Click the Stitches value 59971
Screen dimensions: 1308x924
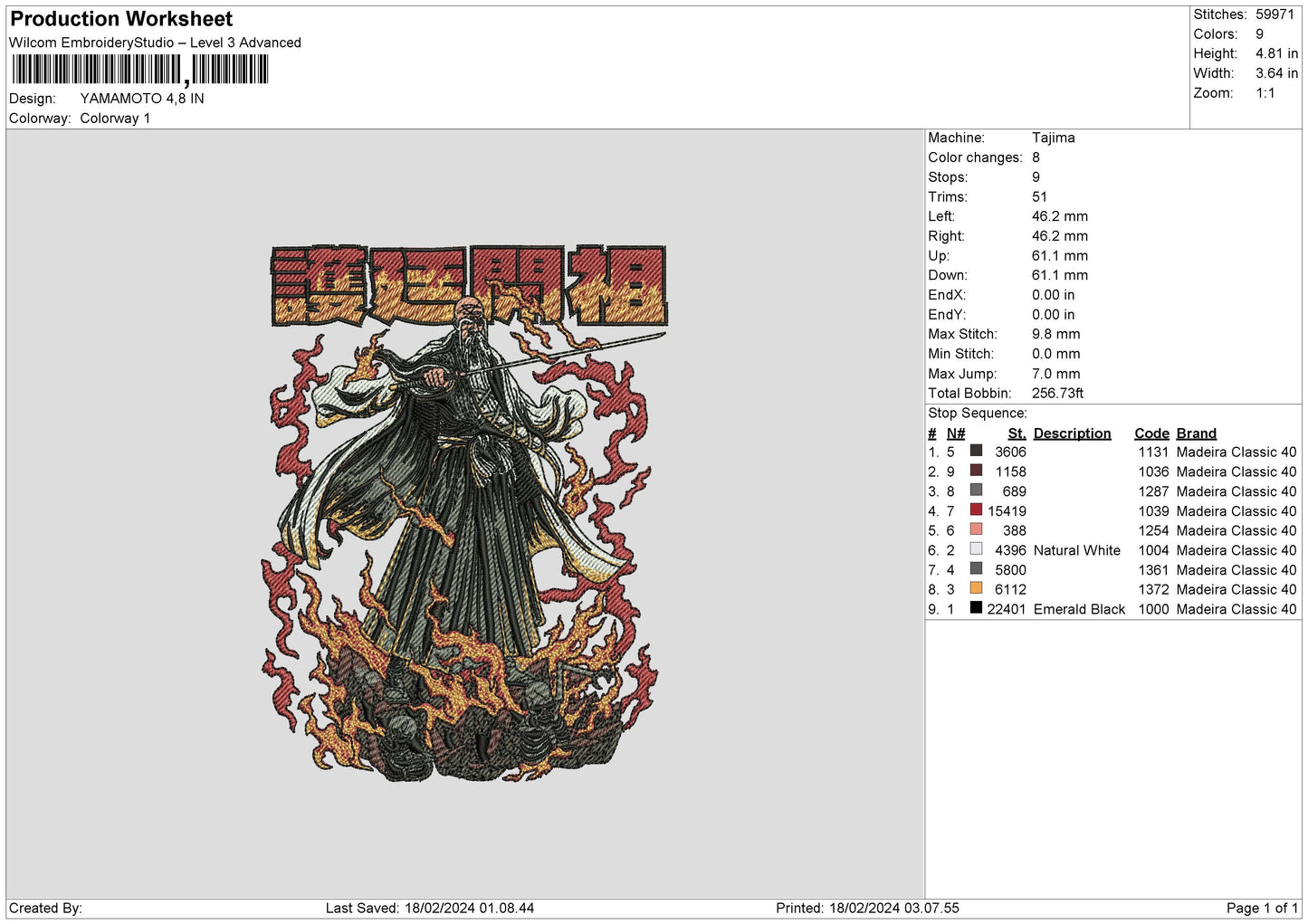(x=1275, y=14)
